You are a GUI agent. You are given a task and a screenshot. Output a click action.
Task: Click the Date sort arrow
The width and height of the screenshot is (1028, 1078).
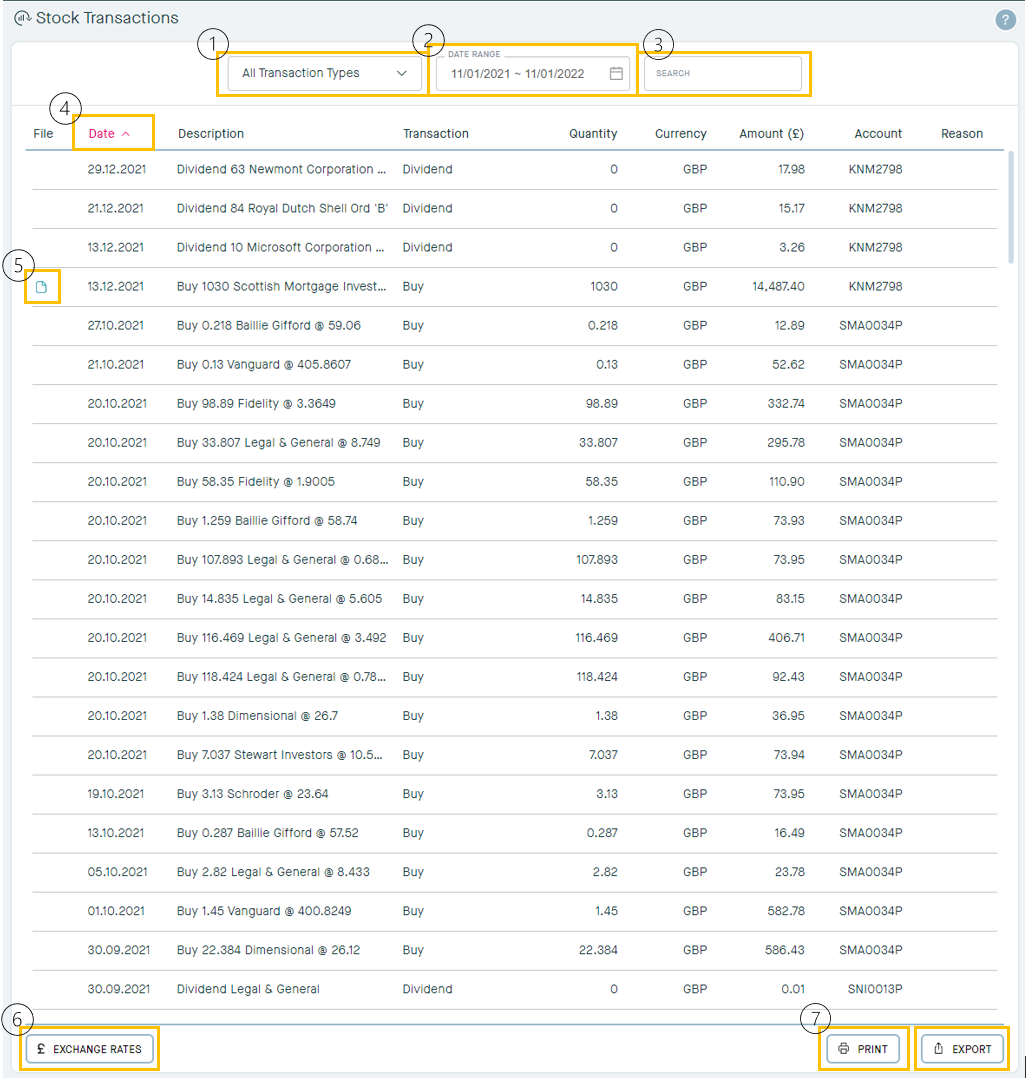point(126,134)
